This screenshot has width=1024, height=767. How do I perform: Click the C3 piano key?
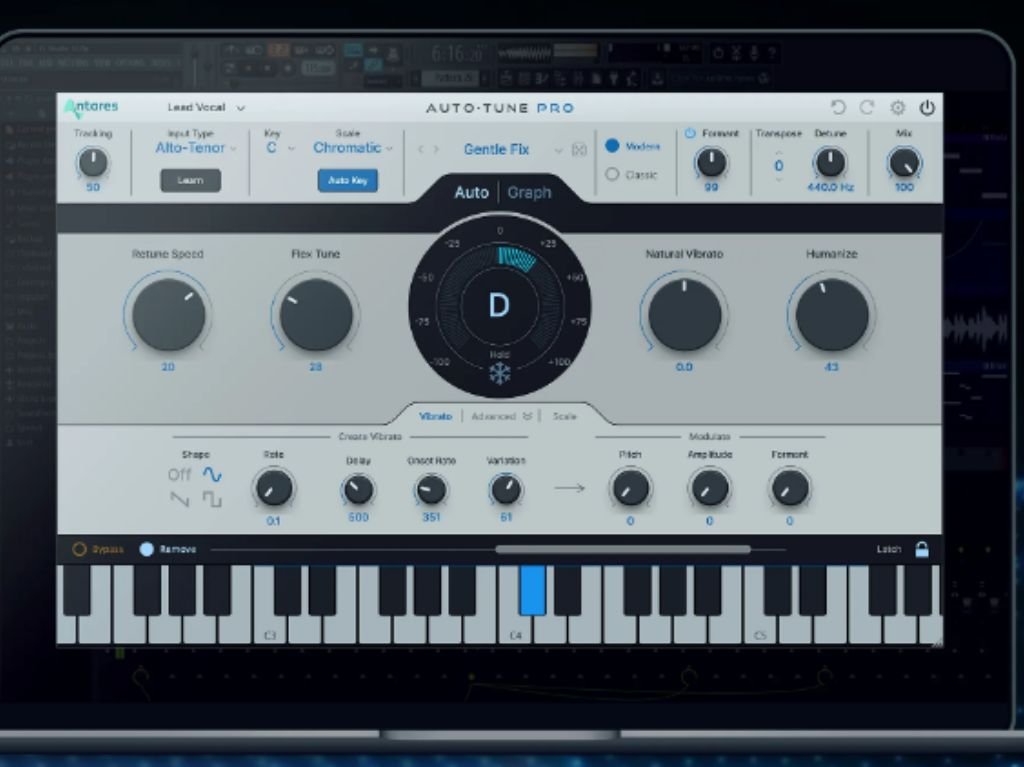(270, 627)
